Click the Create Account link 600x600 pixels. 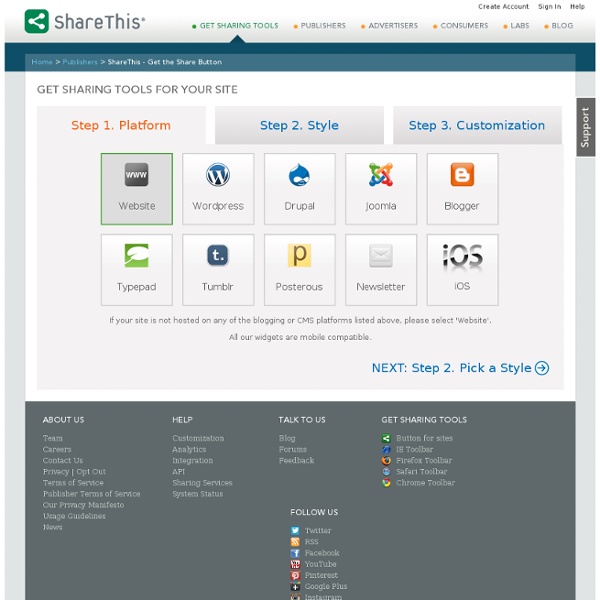click(503, 7)
